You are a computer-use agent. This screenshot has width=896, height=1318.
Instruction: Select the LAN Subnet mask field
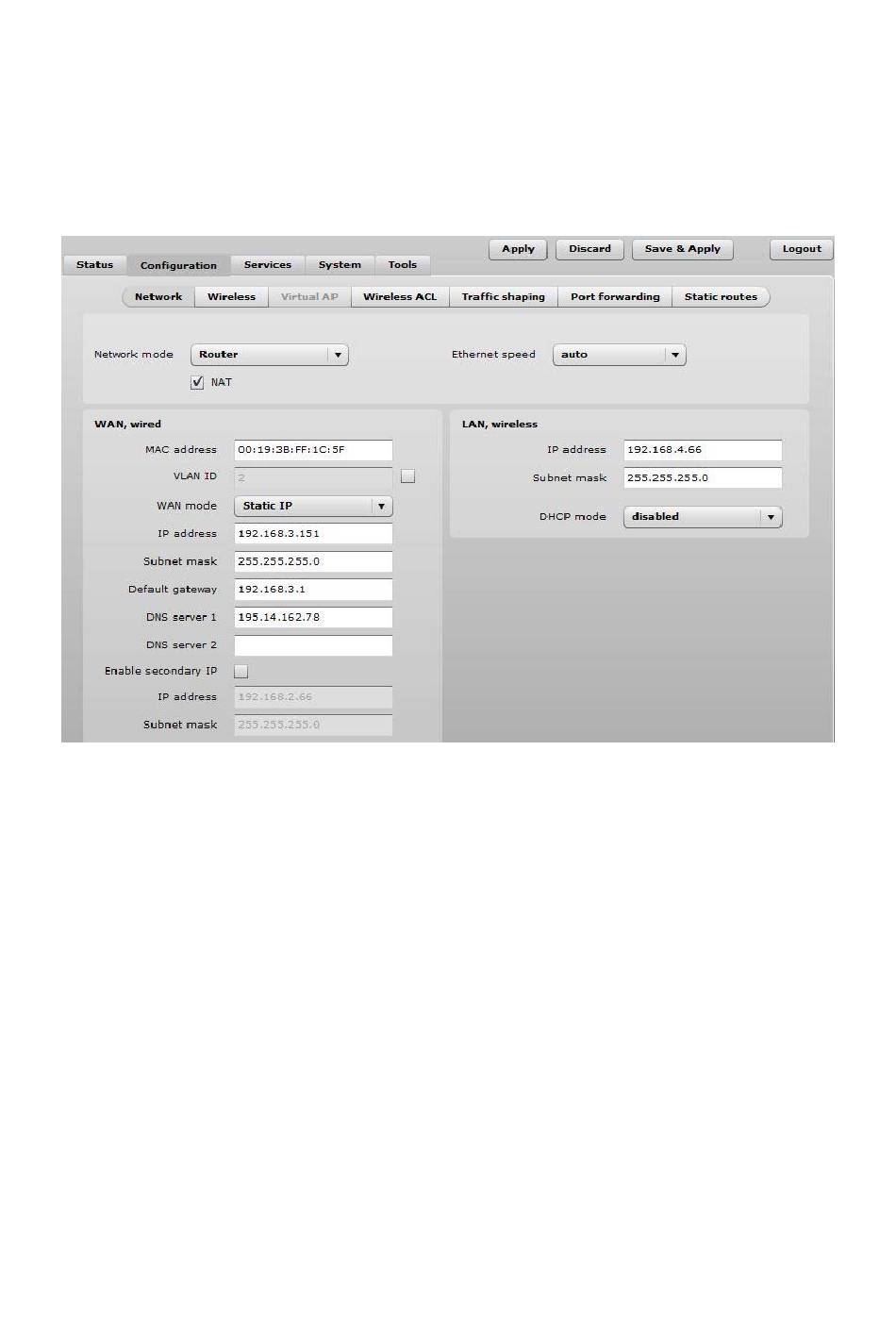pos(703,477)
